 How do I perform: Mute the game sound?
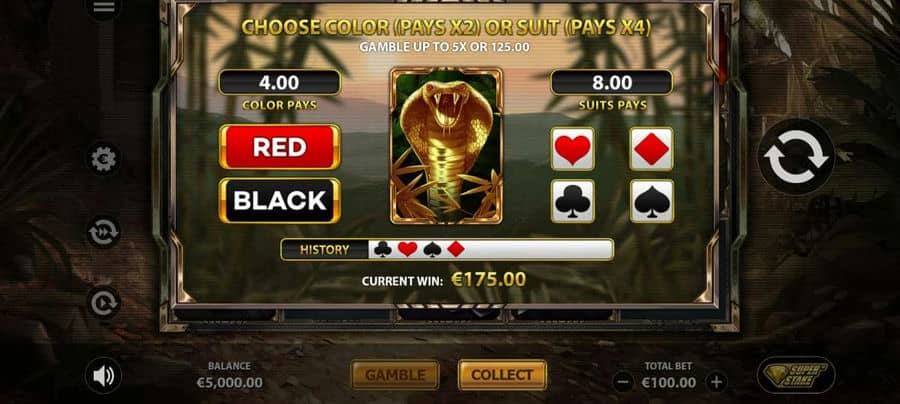(x=103, y=376)
